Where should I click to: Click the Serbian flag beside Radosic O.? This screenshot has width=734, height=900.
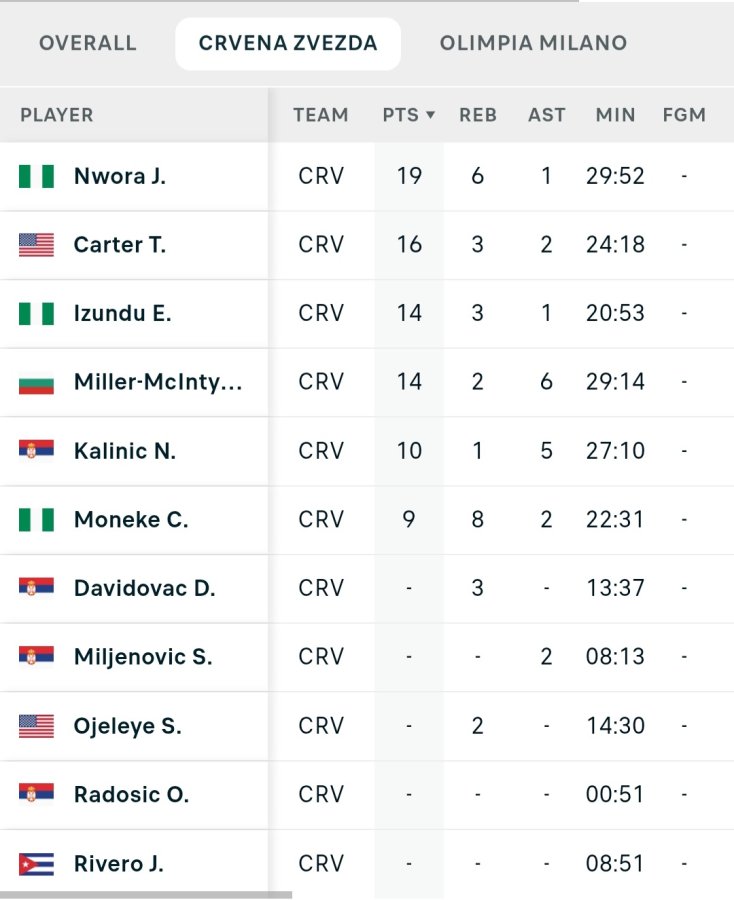[x=36, y=794]
